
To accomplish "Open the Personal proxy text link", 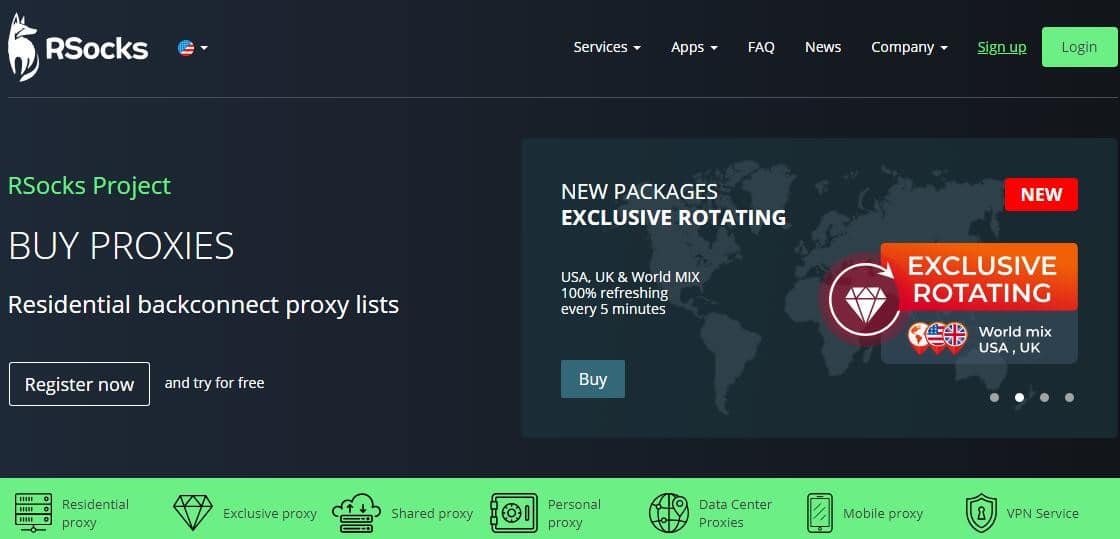I will 574,513.
